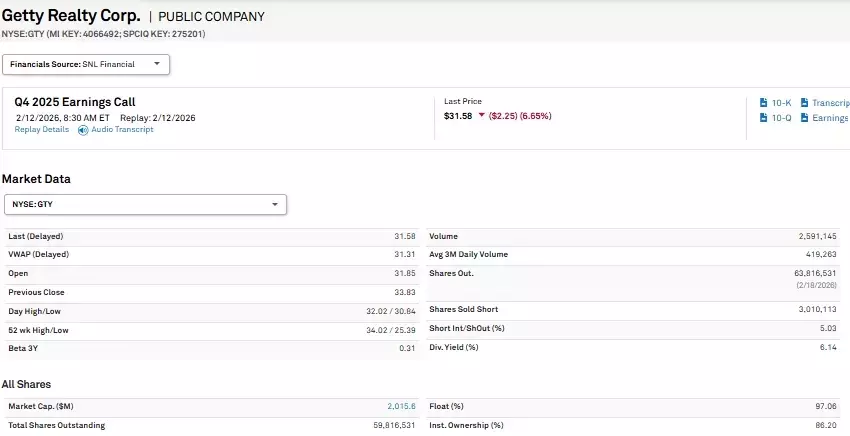
Task: Click the Transcript document icon
Action: [804, 103]
